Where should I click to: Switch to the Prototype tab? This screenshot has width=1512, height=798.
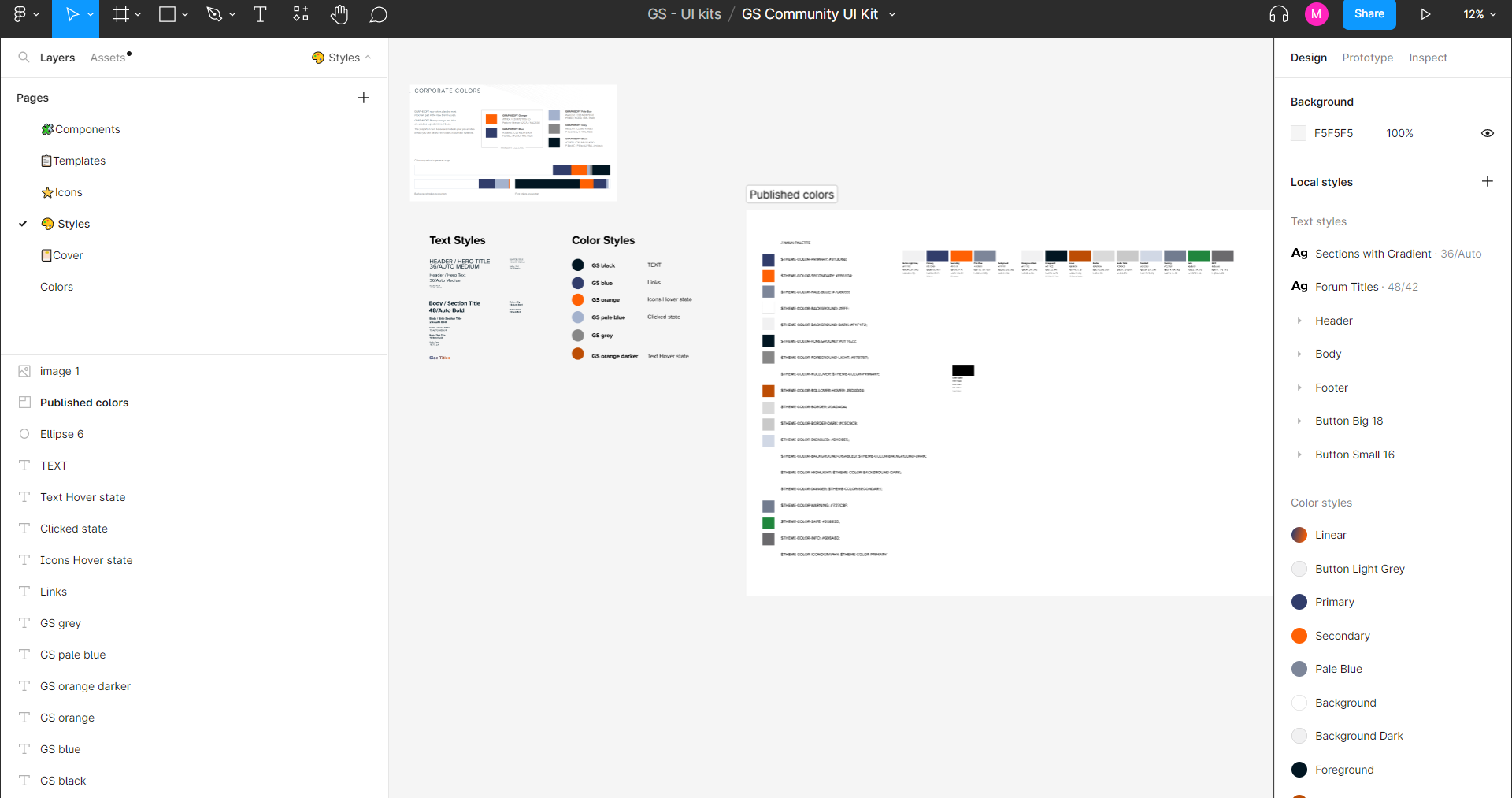coord(1367,58)
